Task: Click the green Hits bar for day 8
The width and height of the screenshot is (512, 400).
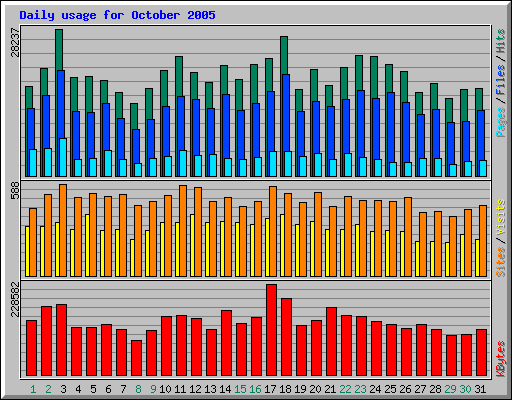Action: click(x=134, y=117)
